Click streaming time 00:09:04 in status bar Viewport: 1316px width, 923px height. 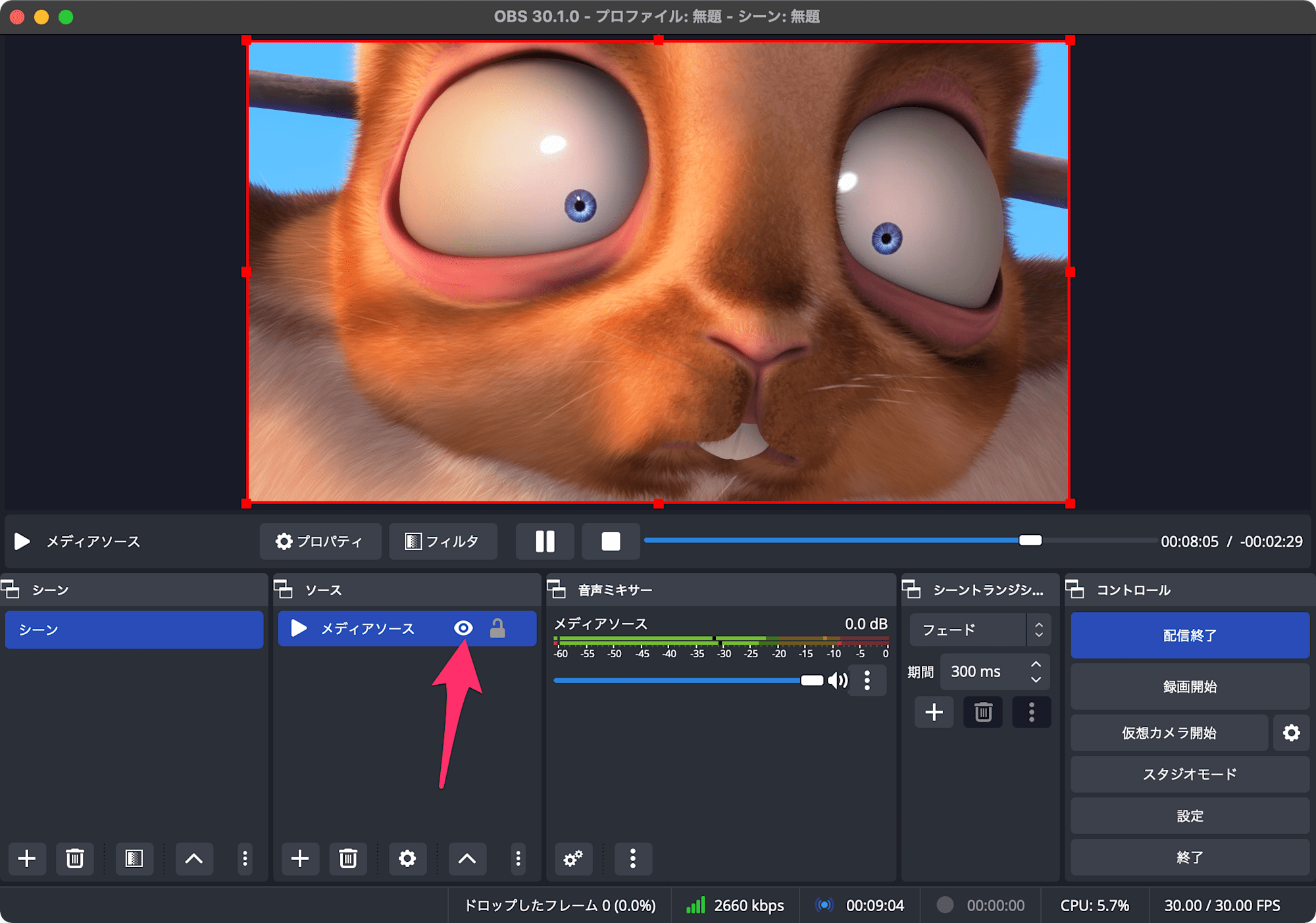(875, 906)
